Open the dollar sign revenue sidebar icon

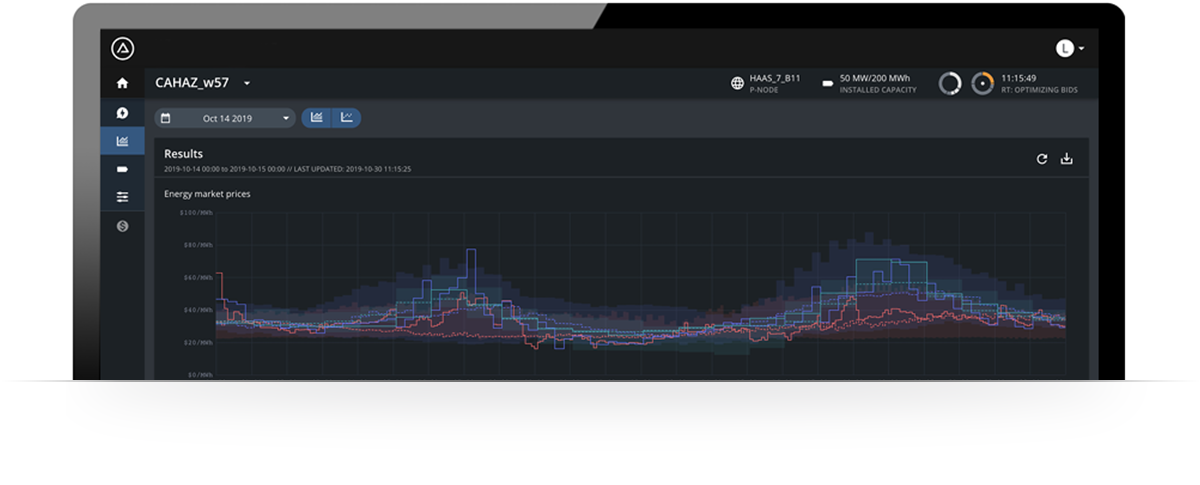122,226
